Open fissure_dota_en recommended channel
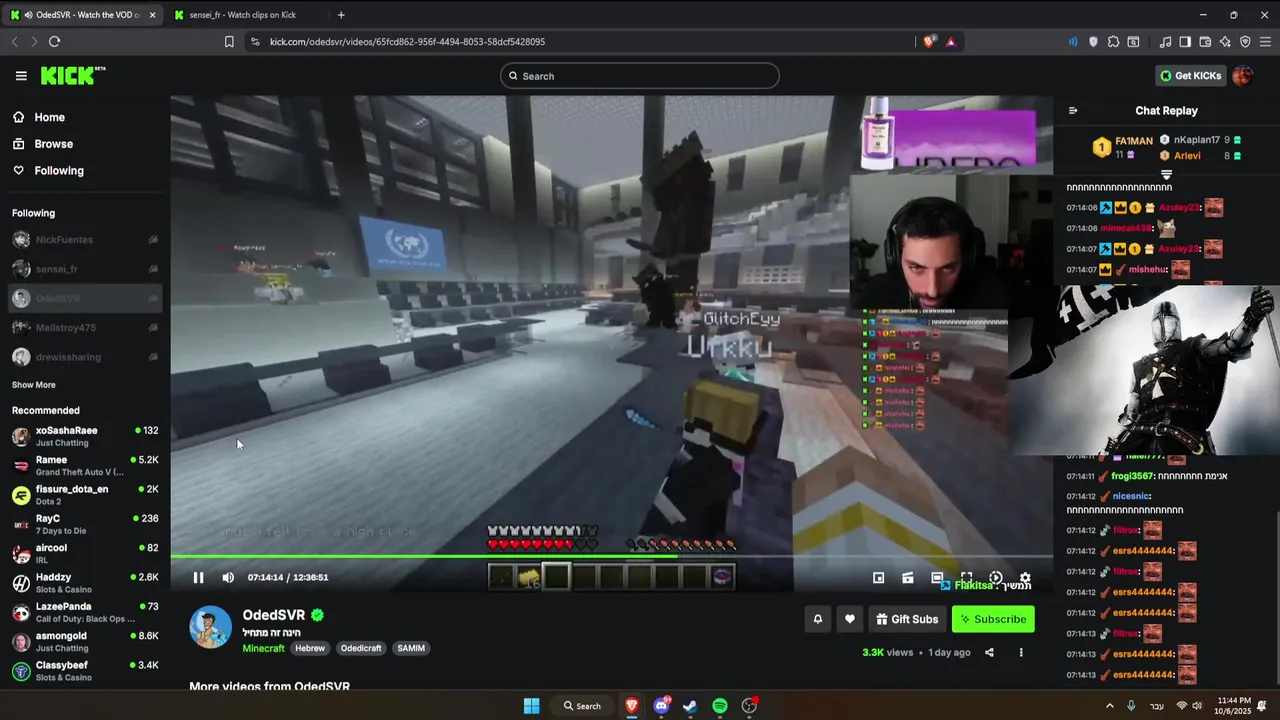 coord(85,495)
